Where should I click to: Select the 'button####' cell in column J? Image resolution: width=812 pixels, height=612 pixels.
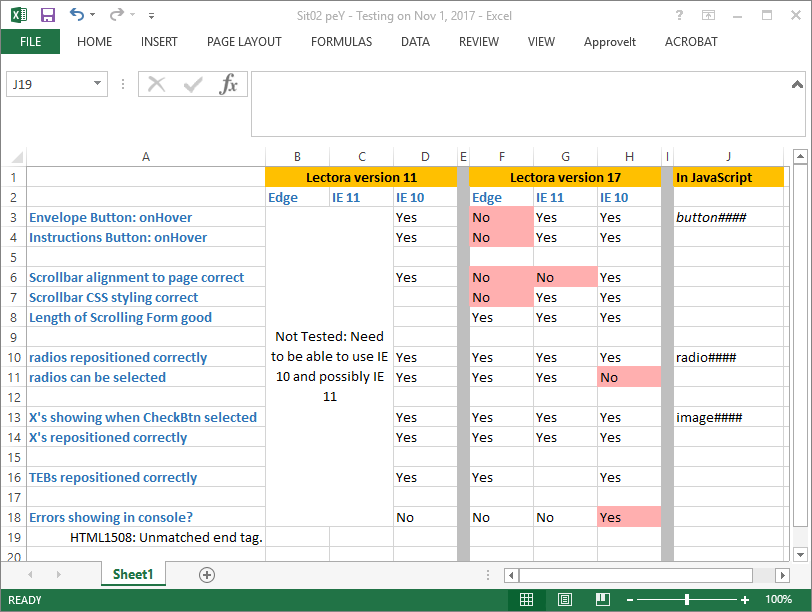pyautogui.click(x=729, y=217)
